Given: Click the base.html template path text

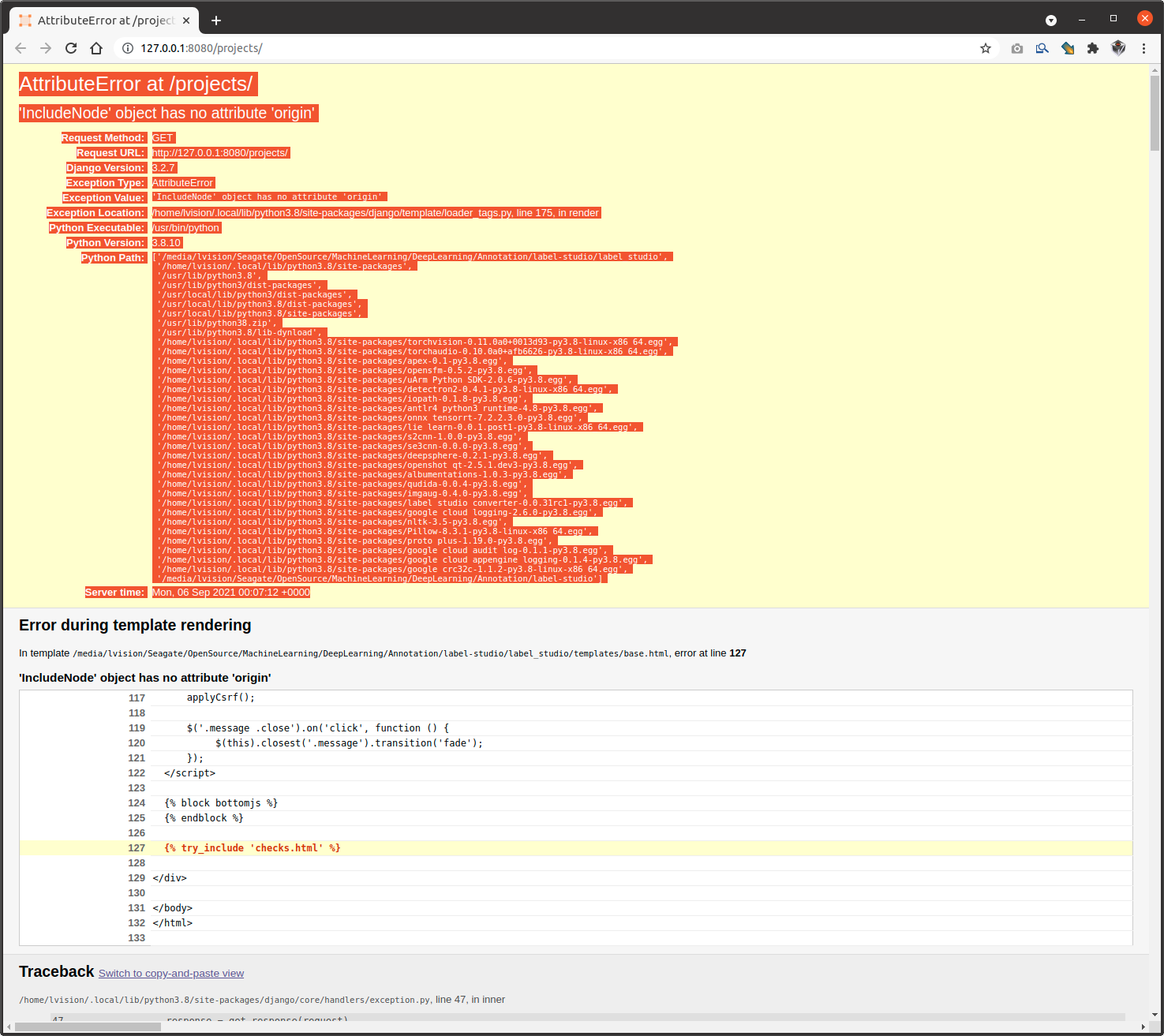Looking at the screenshot, I should [371, 653].
